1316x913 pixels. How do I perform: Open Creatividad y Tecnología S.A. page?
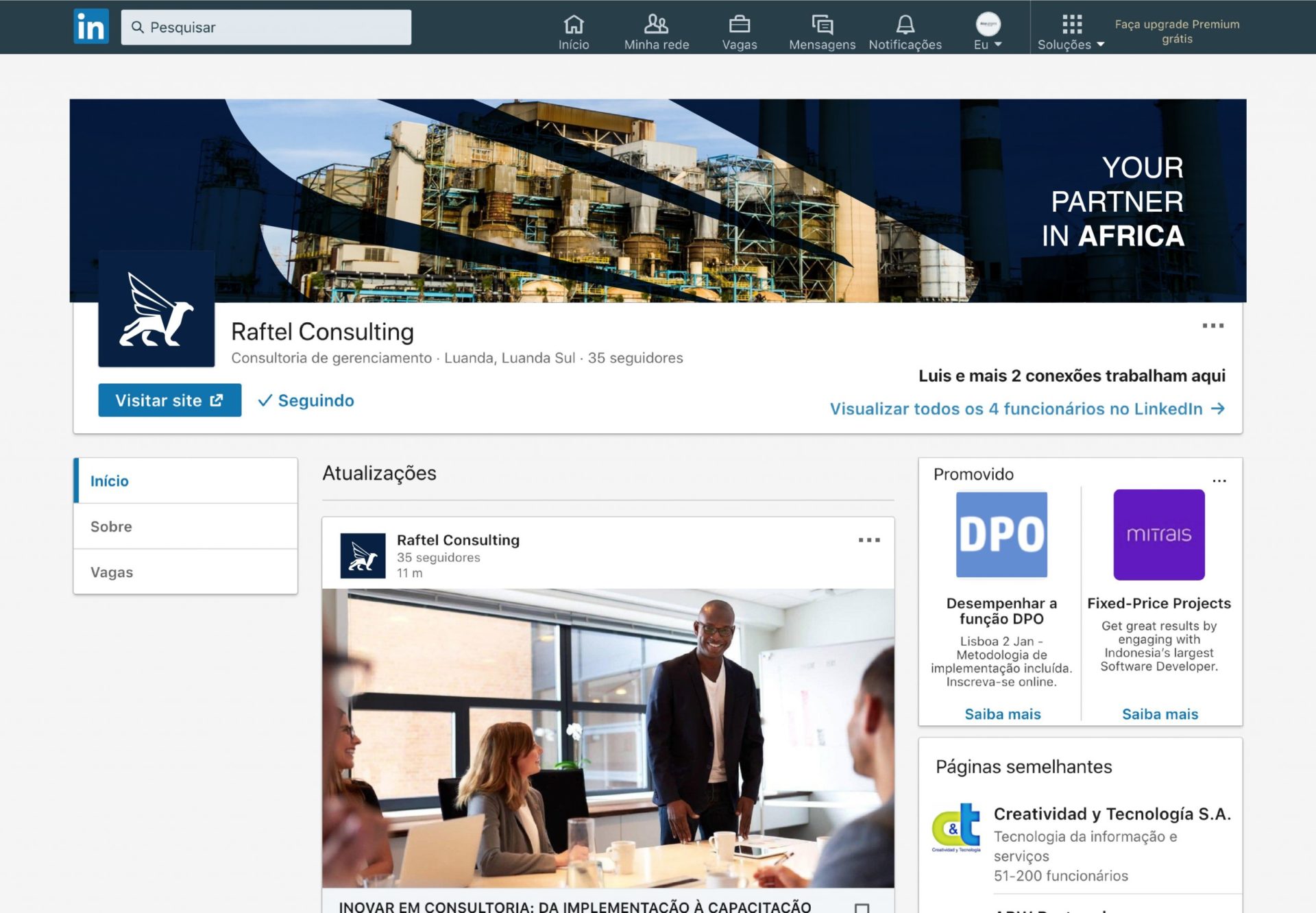[x=1112, y=814]
